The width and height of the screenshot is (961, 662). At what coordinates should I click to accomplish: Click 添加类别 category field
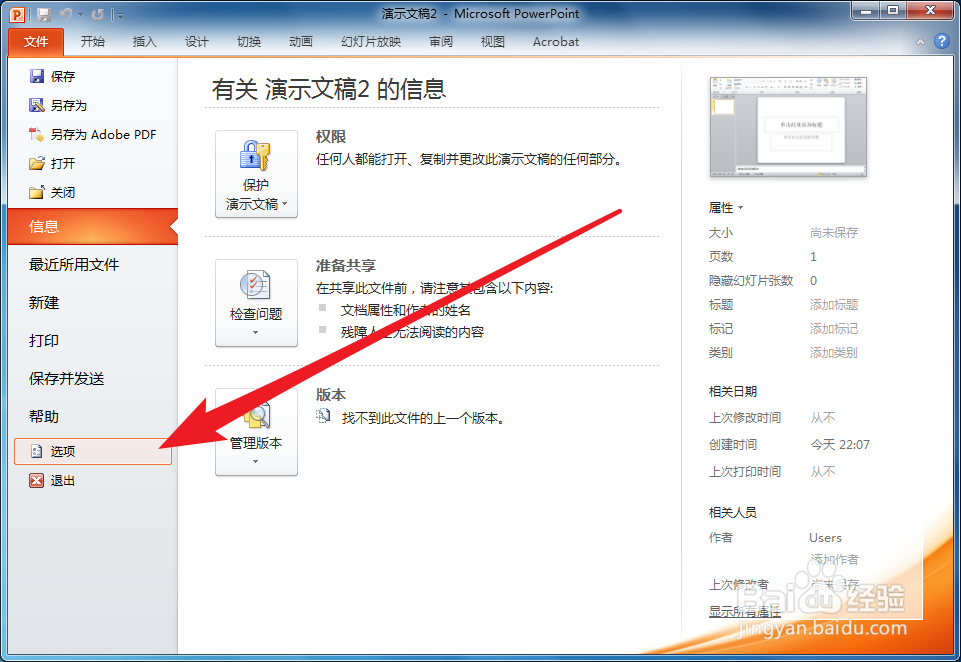834,352
